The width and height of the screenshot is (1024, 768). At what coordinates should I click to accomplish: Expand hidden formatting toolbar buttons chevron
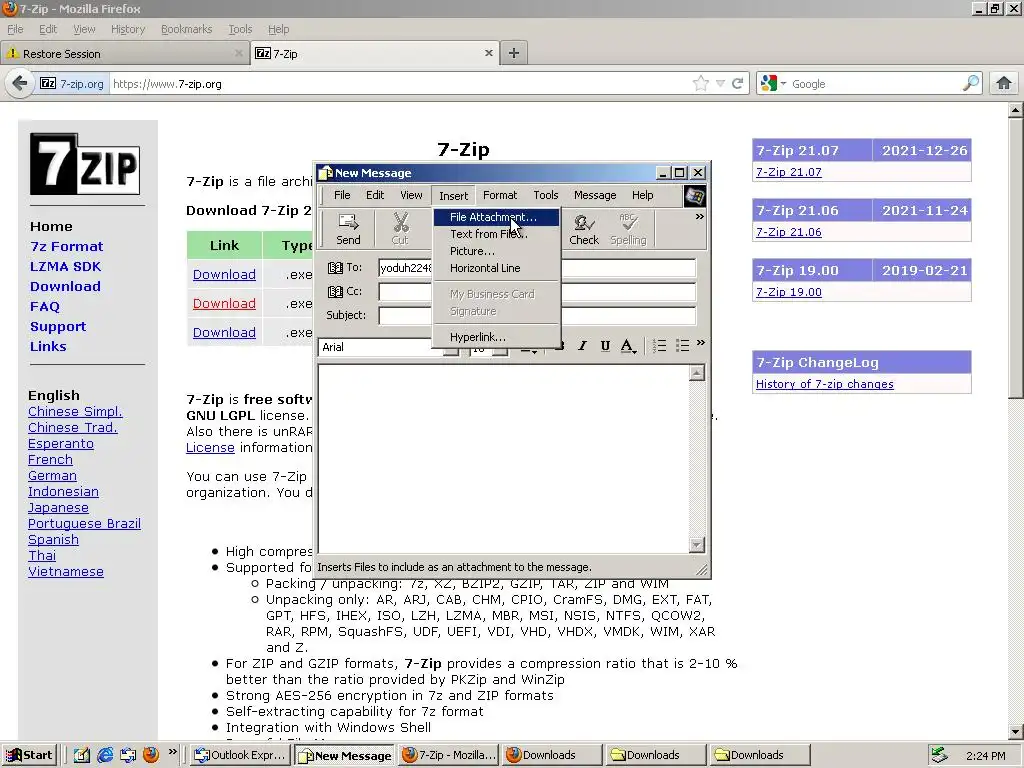point(701,343)
